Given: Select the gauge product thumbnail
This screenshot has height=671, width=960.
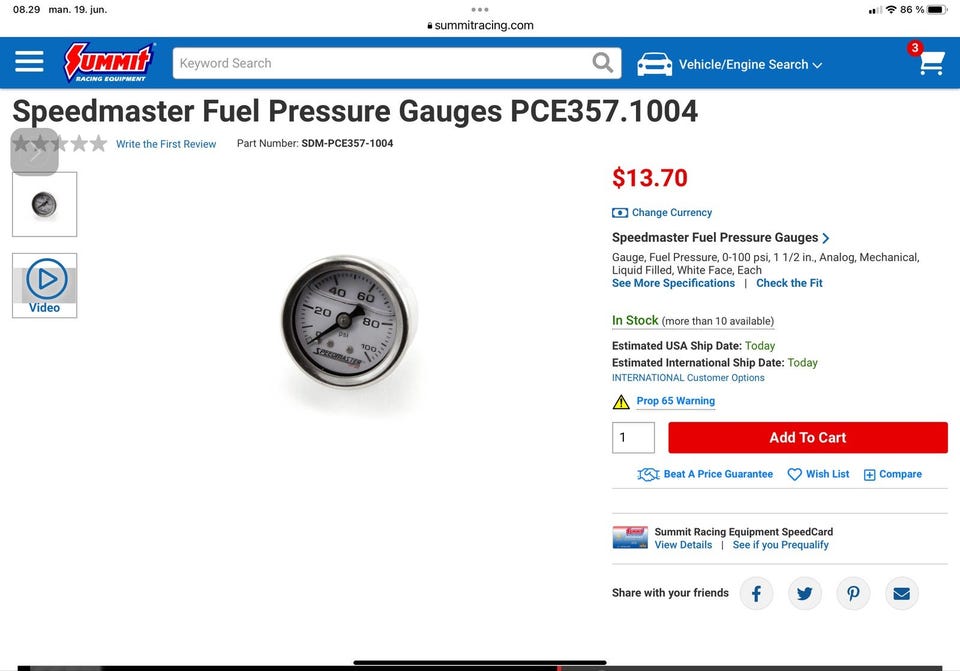Looking at the screenshot, I should coord(45,204).
